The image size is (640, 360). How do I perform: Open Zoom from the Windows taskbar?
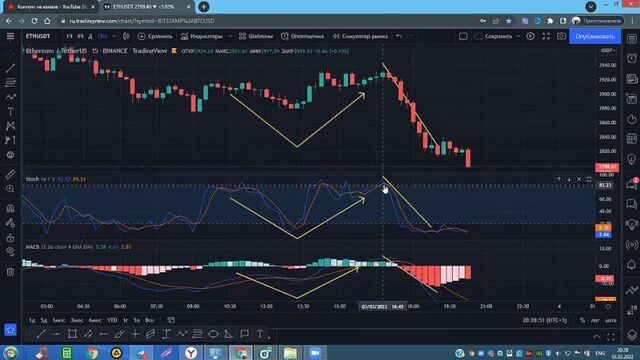click(x=314, y=353)
